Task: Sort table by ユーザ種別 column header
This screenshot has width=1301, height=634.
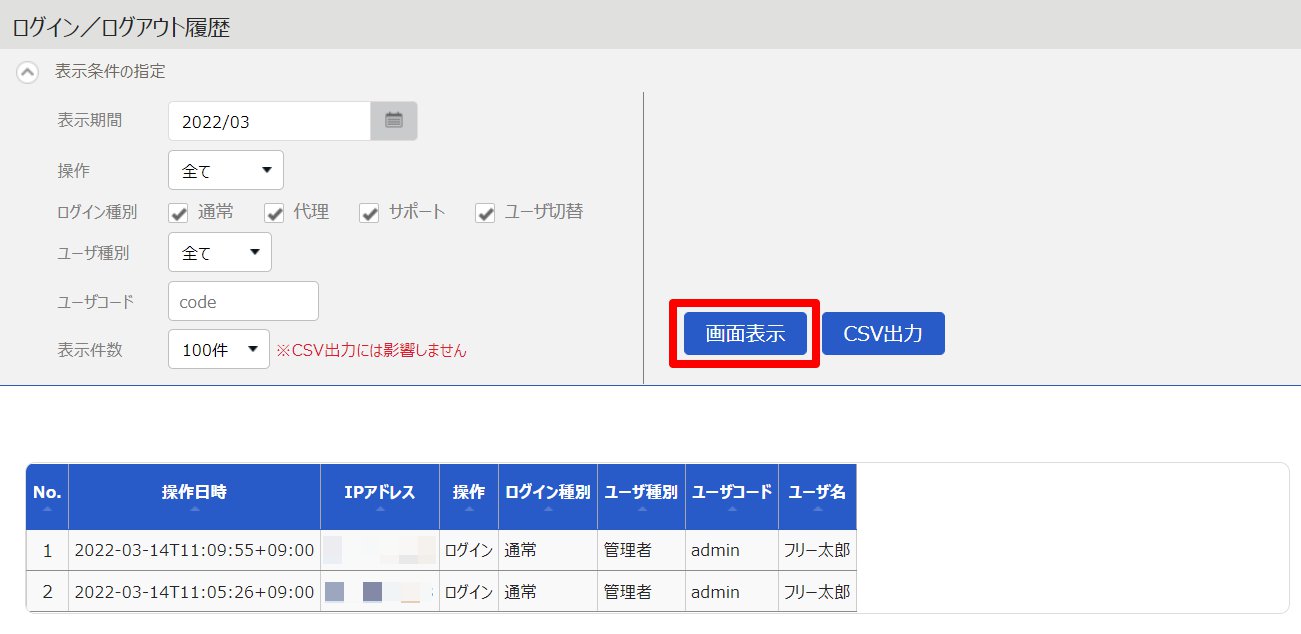Action: coord(641,496)
